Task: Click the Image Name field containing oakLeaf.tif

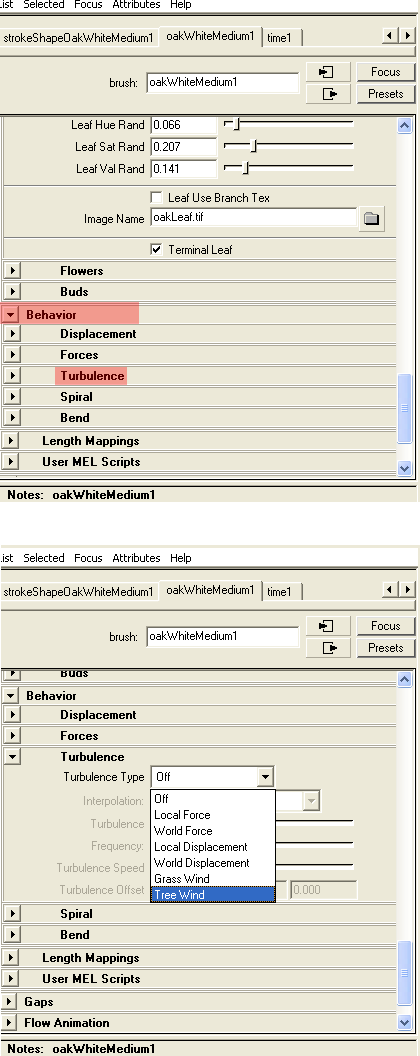Action: click(x=253, y=218)
